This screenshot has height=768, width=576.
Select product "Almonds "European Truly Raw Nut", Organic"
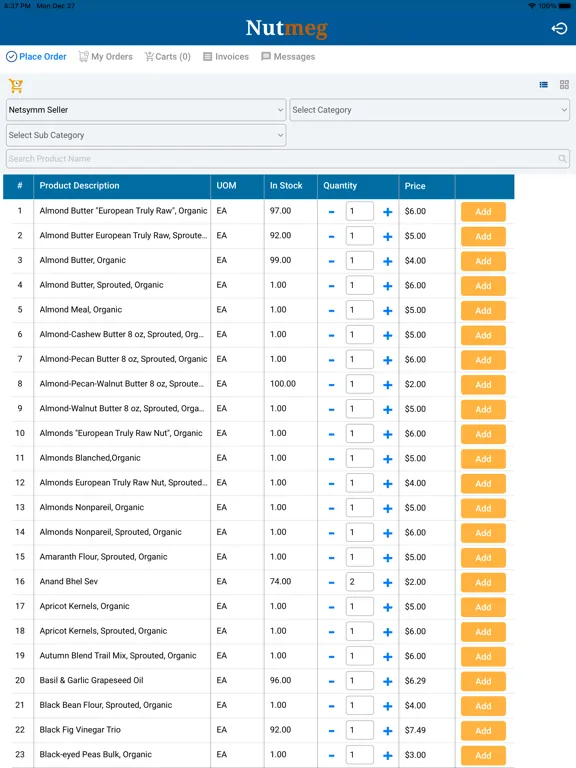pyautogui.click(x=121, y=433)
